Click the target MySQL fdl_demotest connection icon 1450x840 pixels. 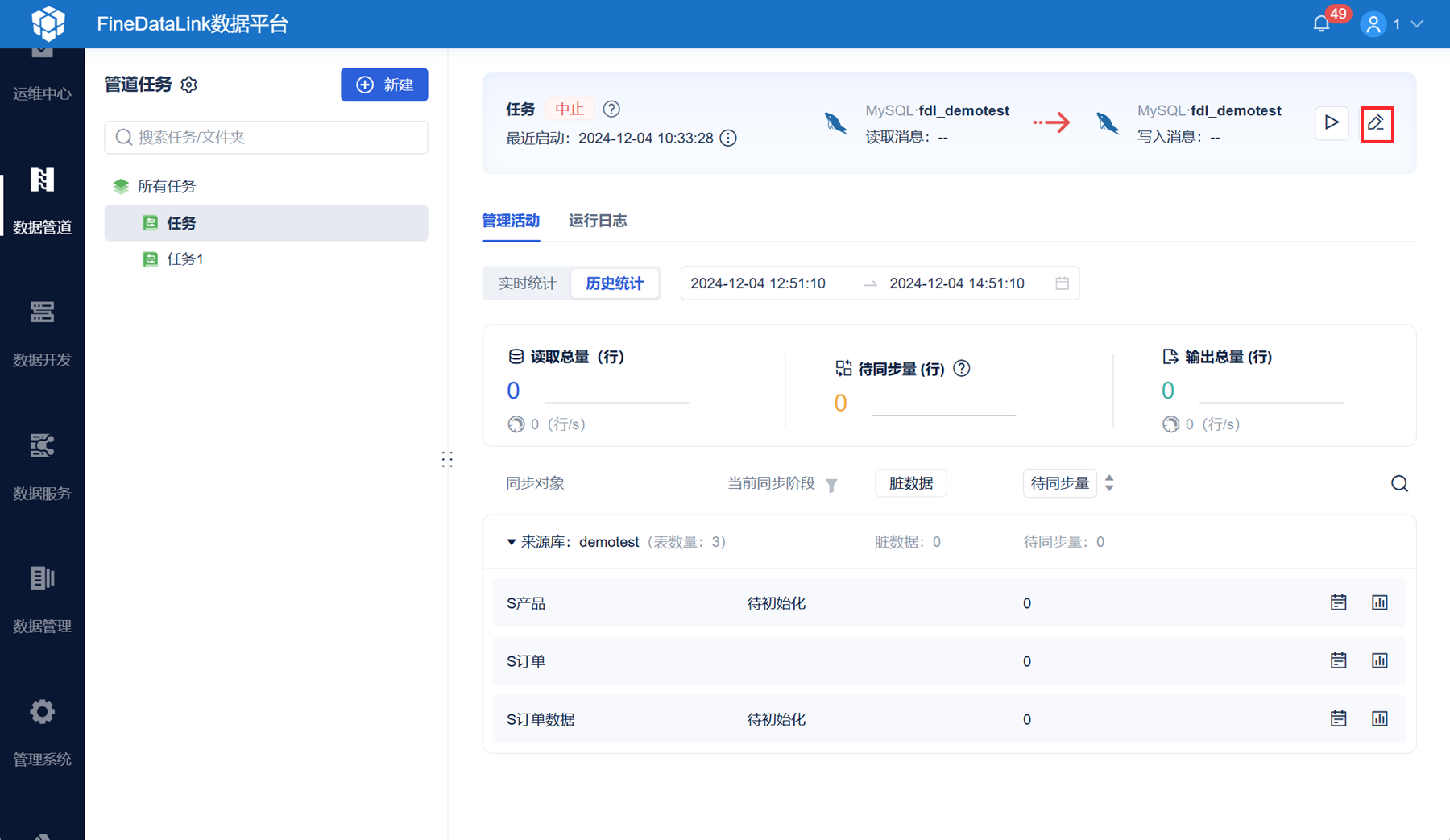(1108, 122)
